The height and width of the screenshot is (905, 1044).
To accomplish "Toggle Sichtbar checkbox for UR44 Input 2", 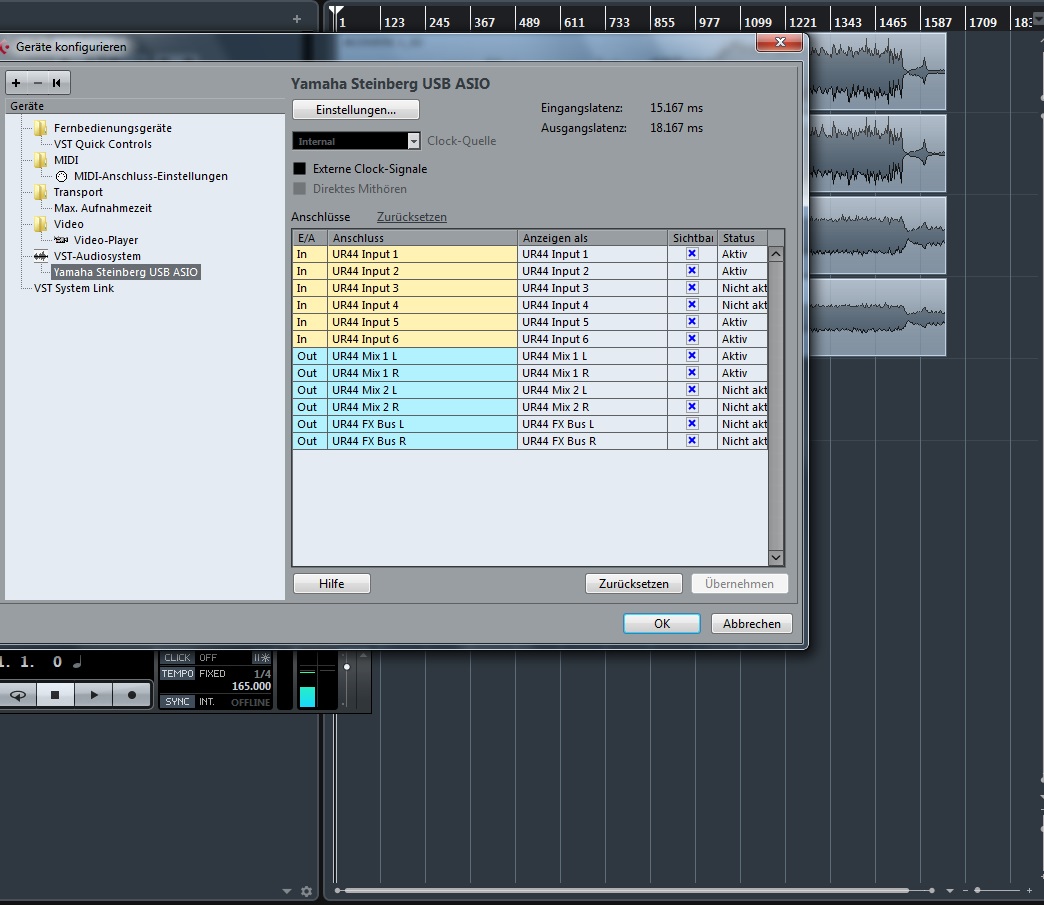I will tap(692, 271).
